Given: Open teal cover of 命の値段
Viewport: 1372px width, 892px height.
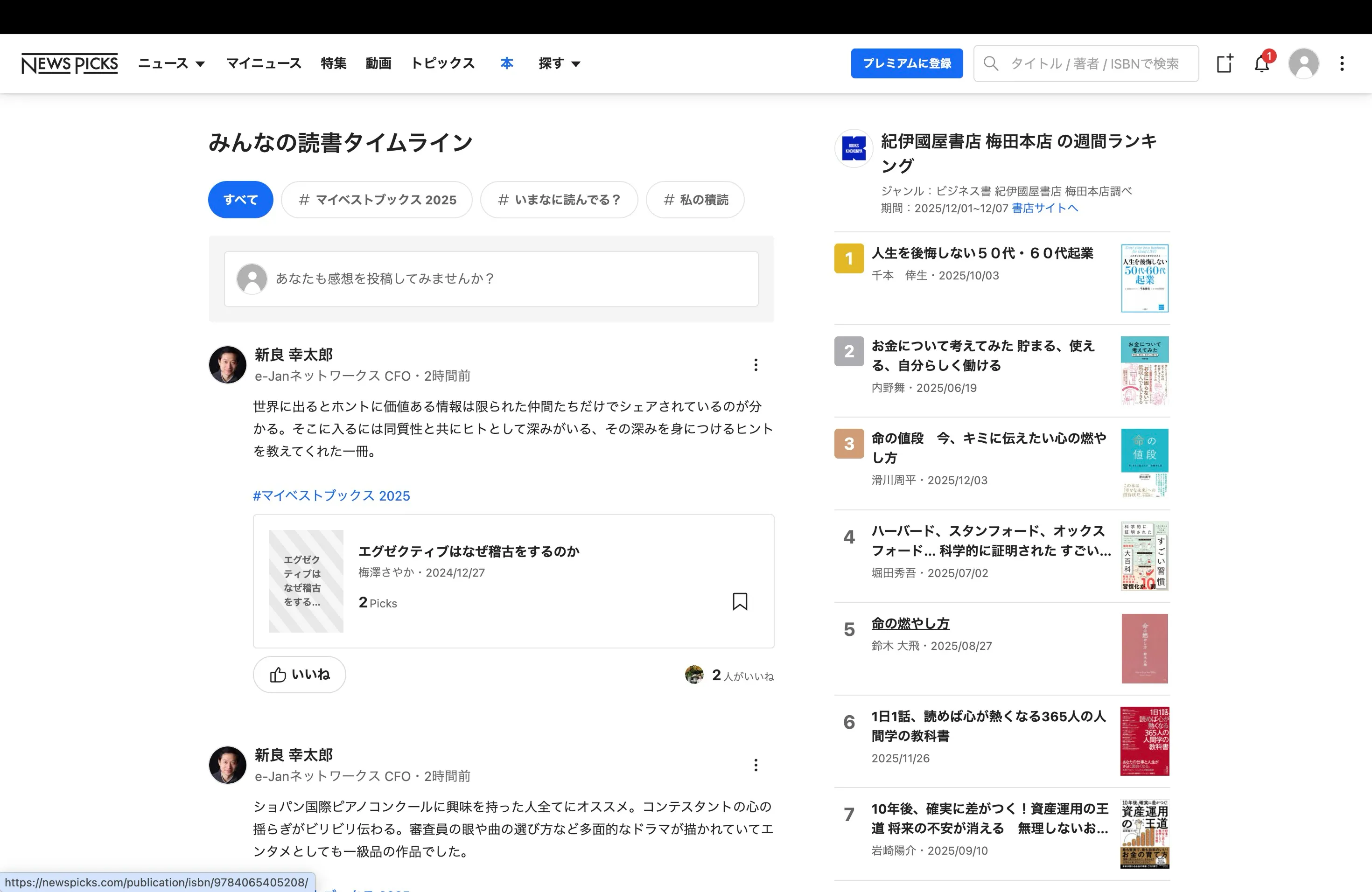Looking at the screenshot, I should click(1145, 463).
